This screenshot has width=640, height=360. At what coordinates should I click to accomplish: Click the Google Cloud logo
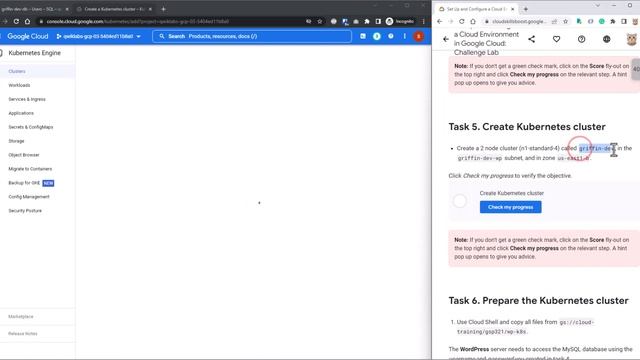point(28,36)
